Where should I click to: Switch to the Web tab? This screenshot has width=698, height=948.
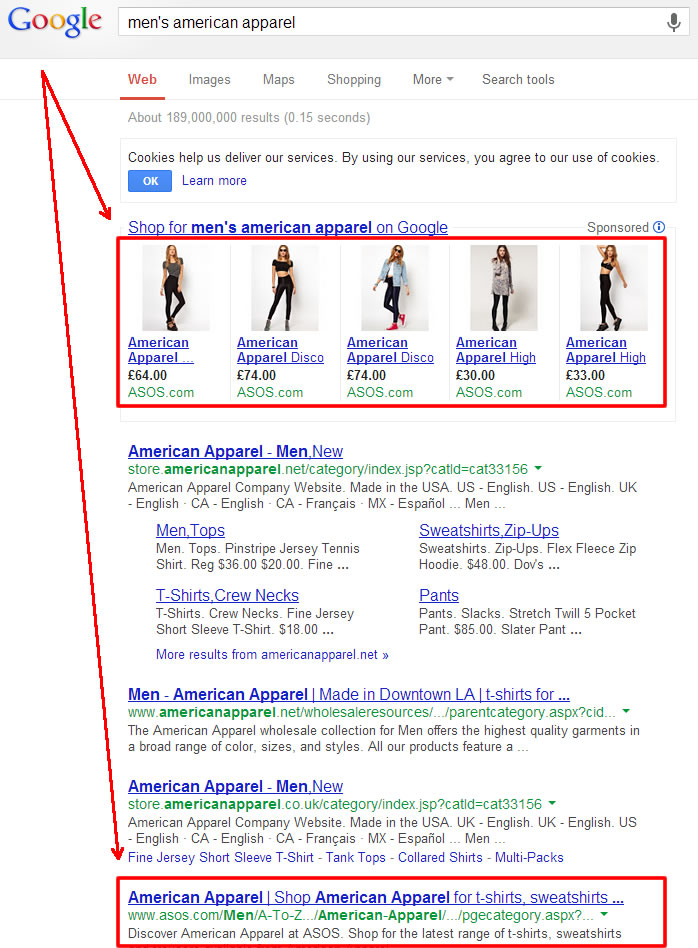(x=142, y=80)
